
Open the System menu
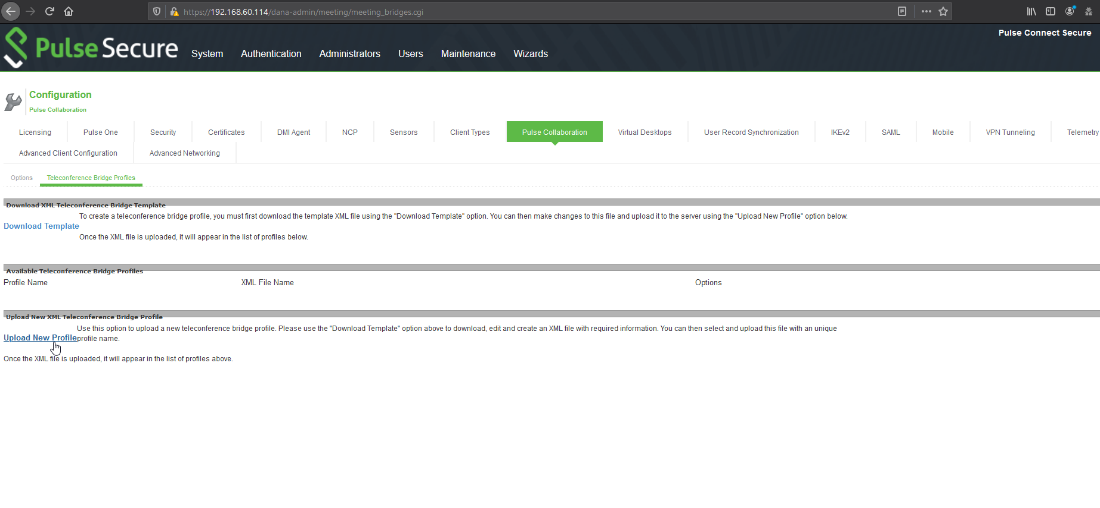[x=207, y=54]
